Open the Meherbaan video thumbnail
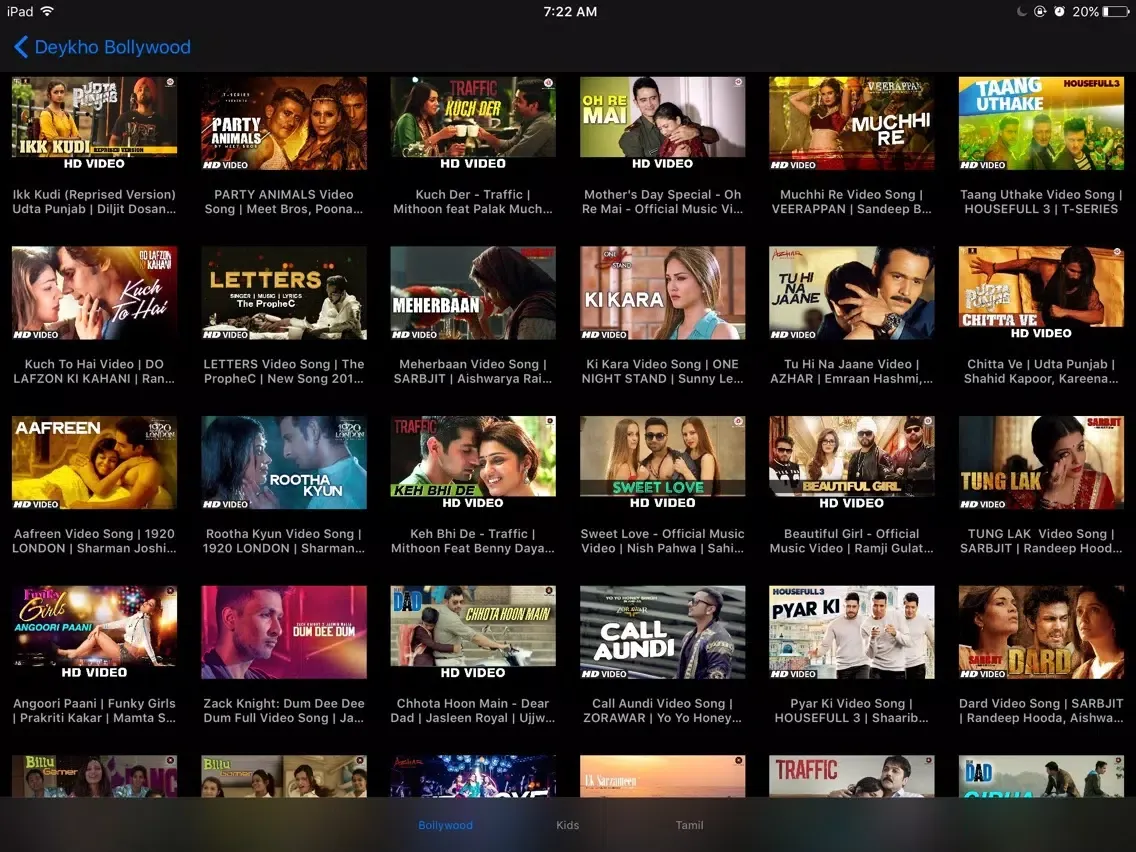The height and width of the screenshot is (852, 1136). point(473,293)
